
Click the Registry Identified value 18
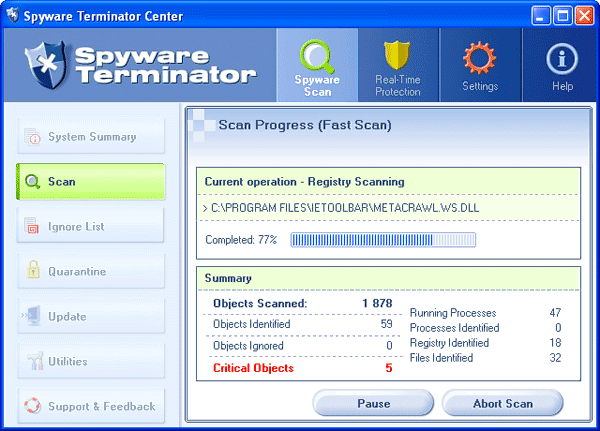tap(555, 343)
